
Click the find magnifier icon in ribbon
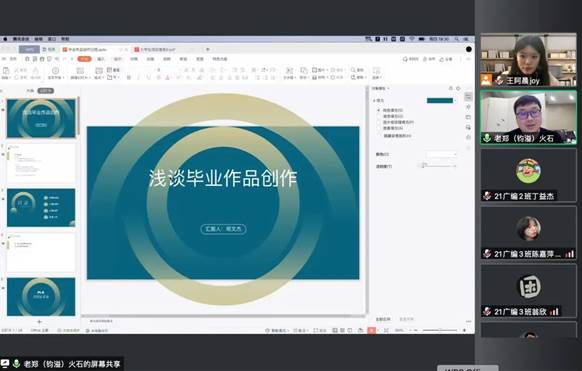point(353,70)
